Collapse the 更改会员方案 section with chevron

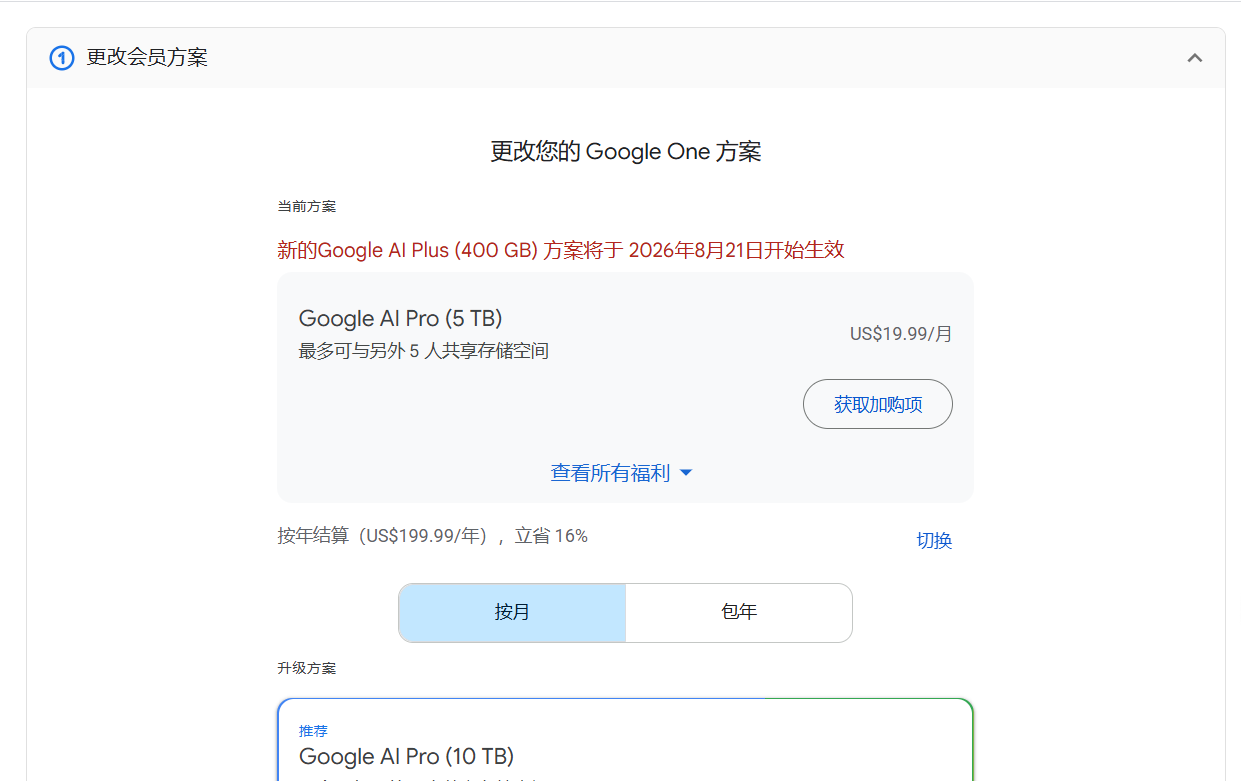pos(1194,58)
